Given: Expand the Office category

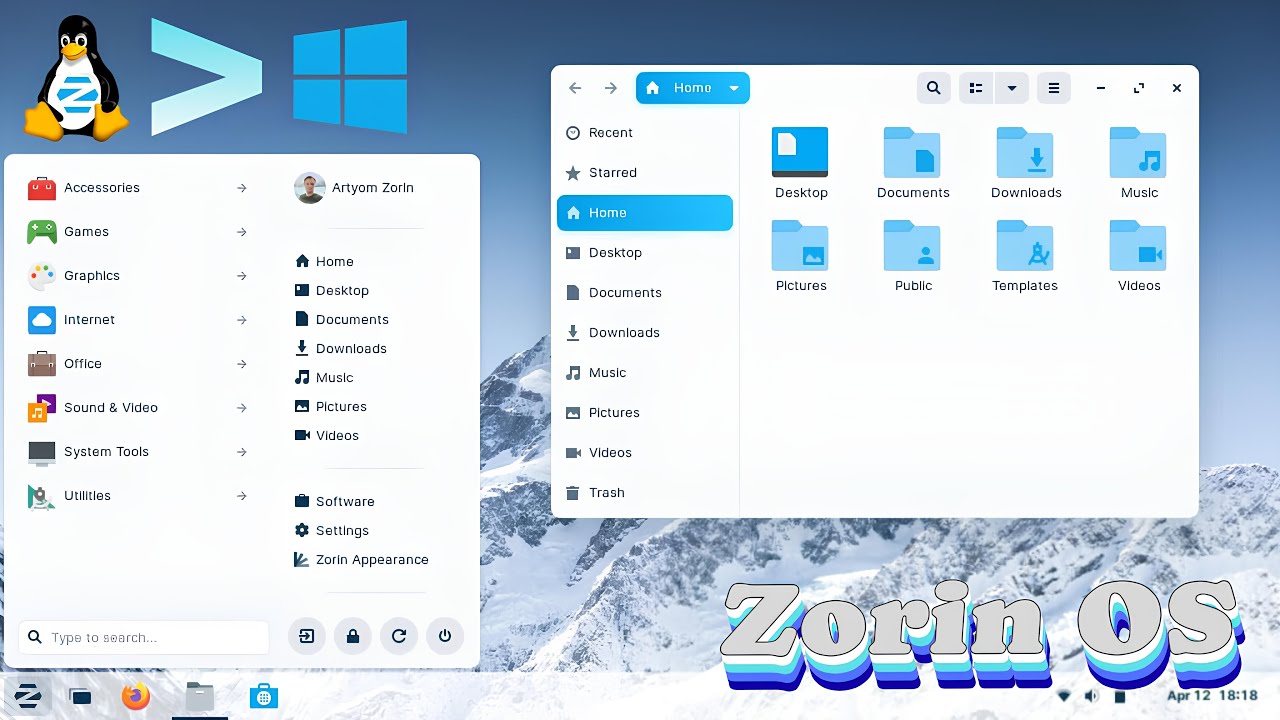Looking at the screenshot, I should (138, 363).
